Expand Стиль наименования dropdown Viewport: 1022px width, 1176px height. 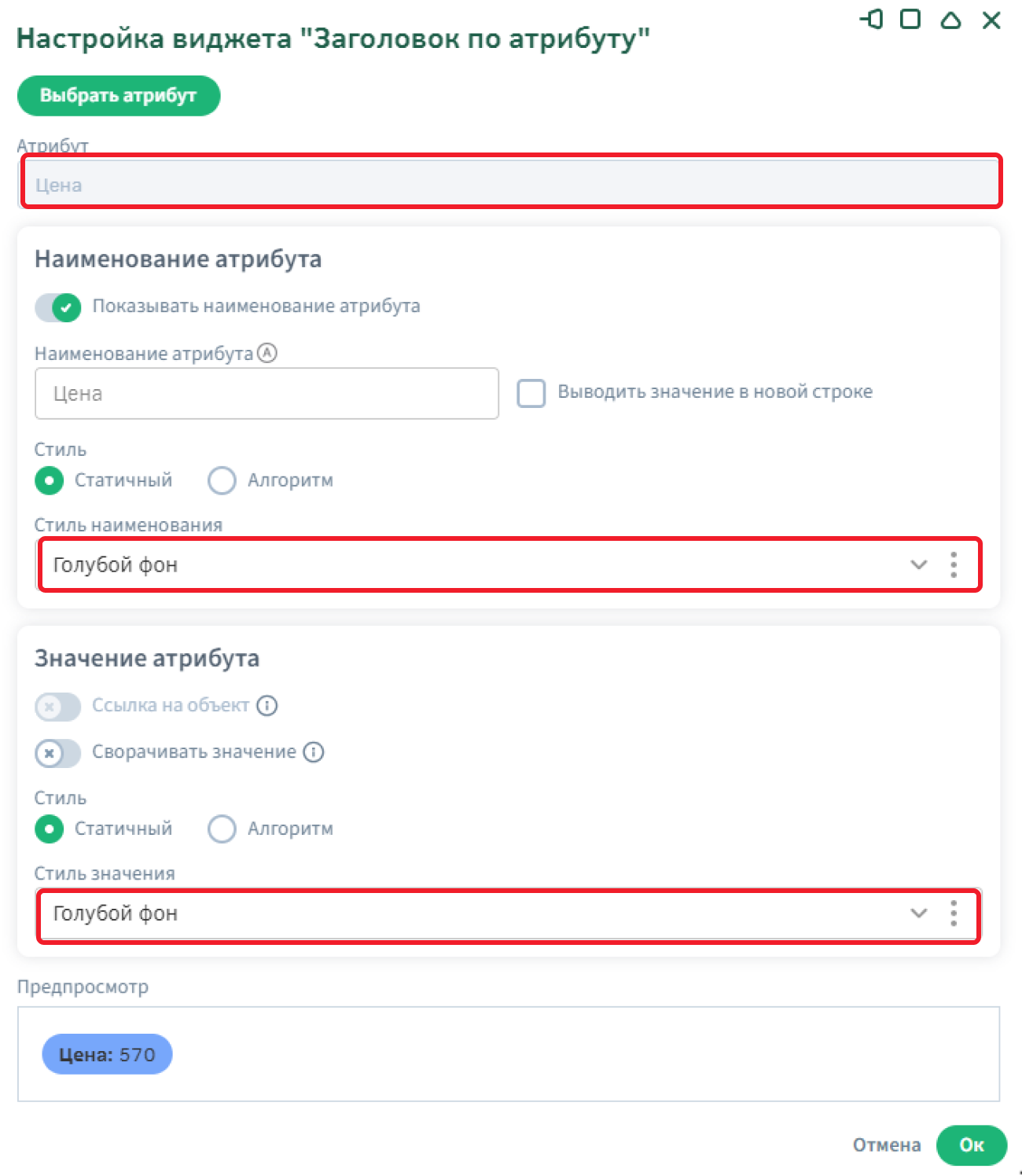coord(918,564)
